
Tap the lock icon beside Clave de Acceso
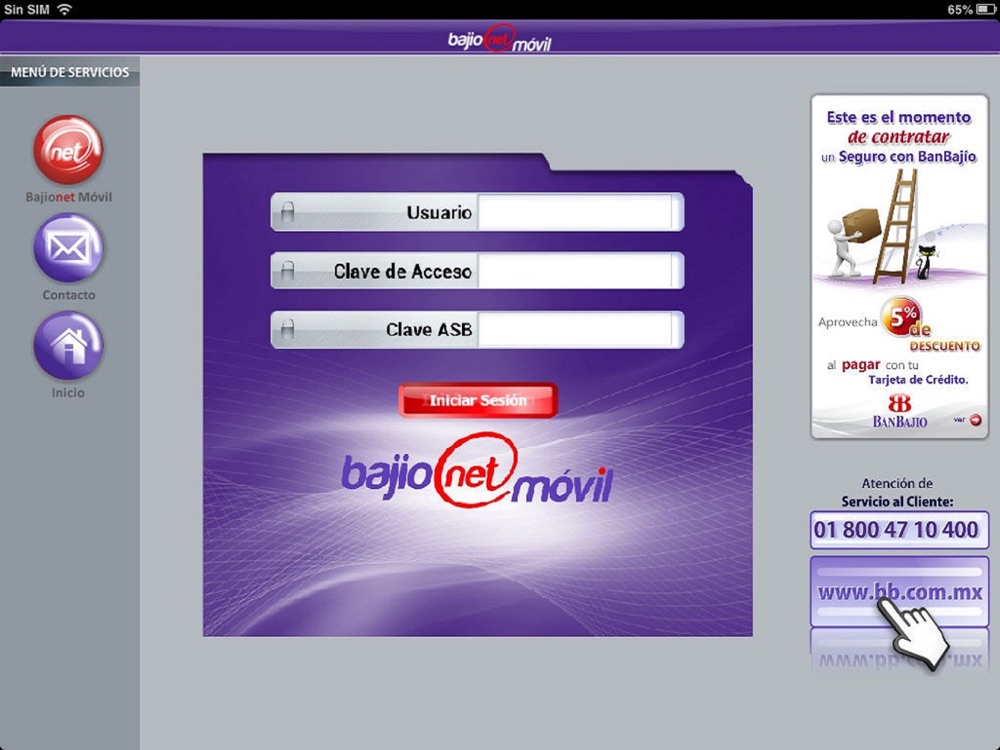[x=288, y=270]
